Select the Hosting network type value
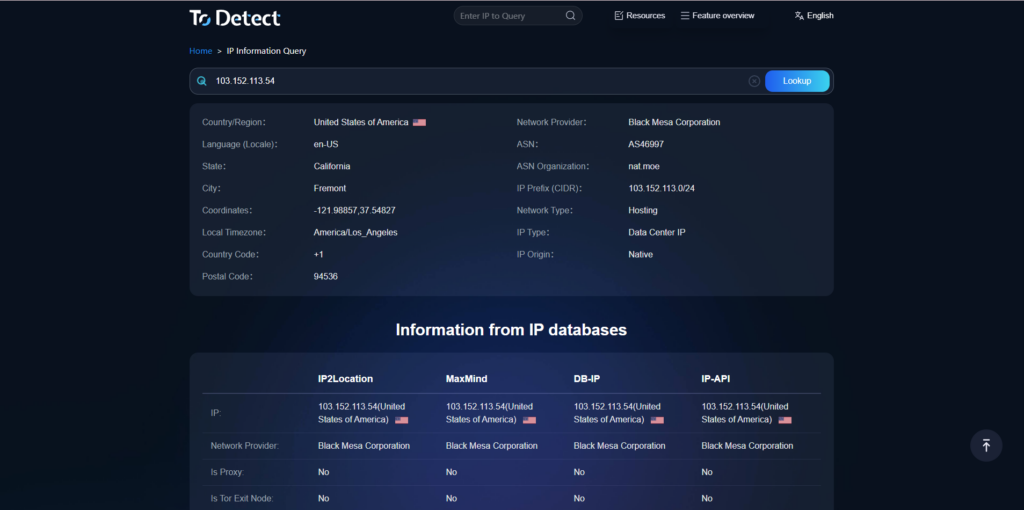1024x510 pixels. (643, 210)
